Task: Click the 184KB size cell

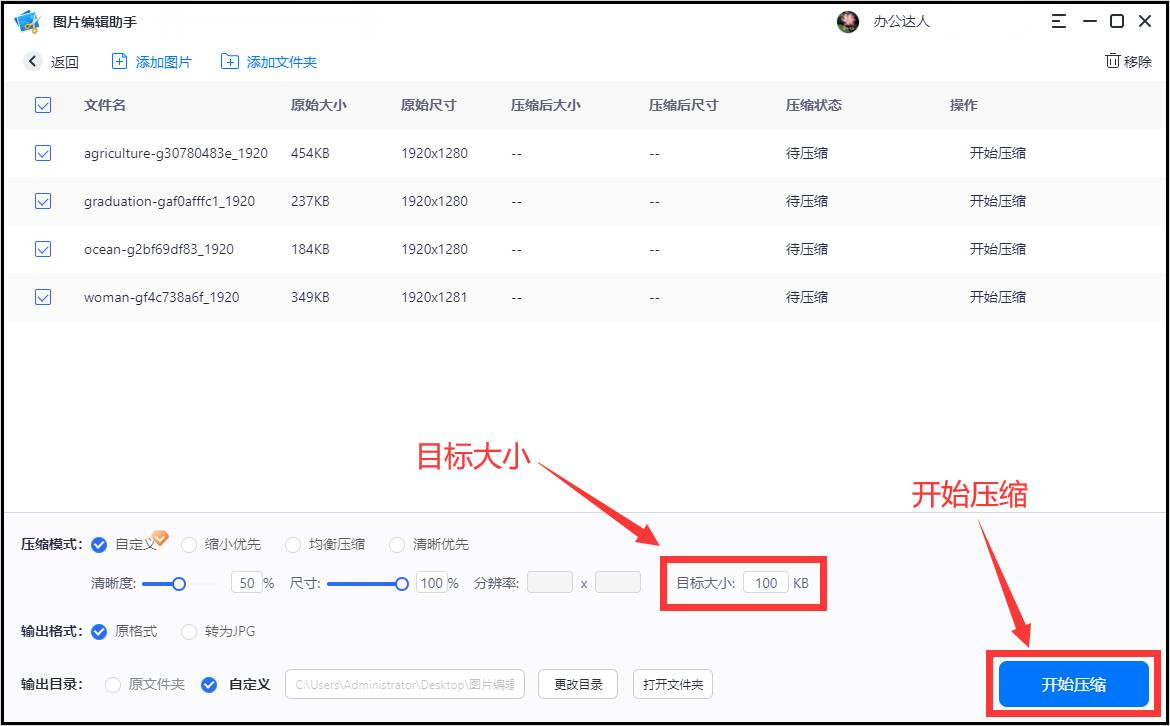Action: click(x=310, y=248)
